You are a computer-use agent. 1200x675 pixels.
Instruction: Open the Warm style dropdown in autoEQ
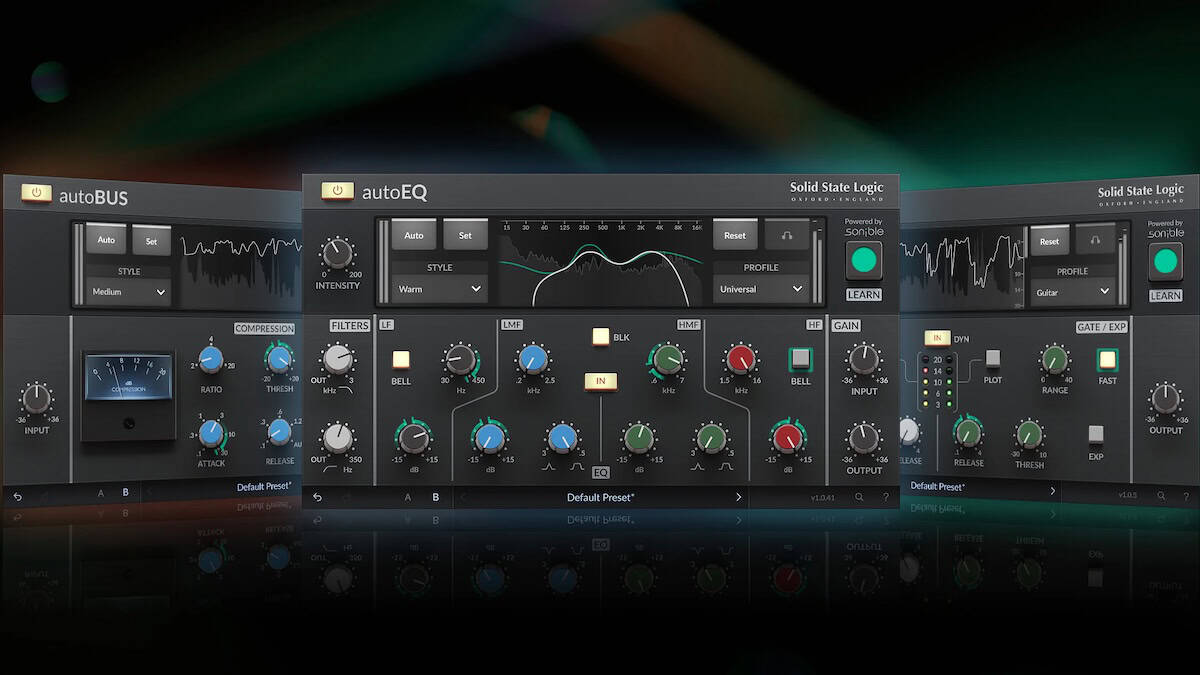pyautogui.click(x=439, y=289)
